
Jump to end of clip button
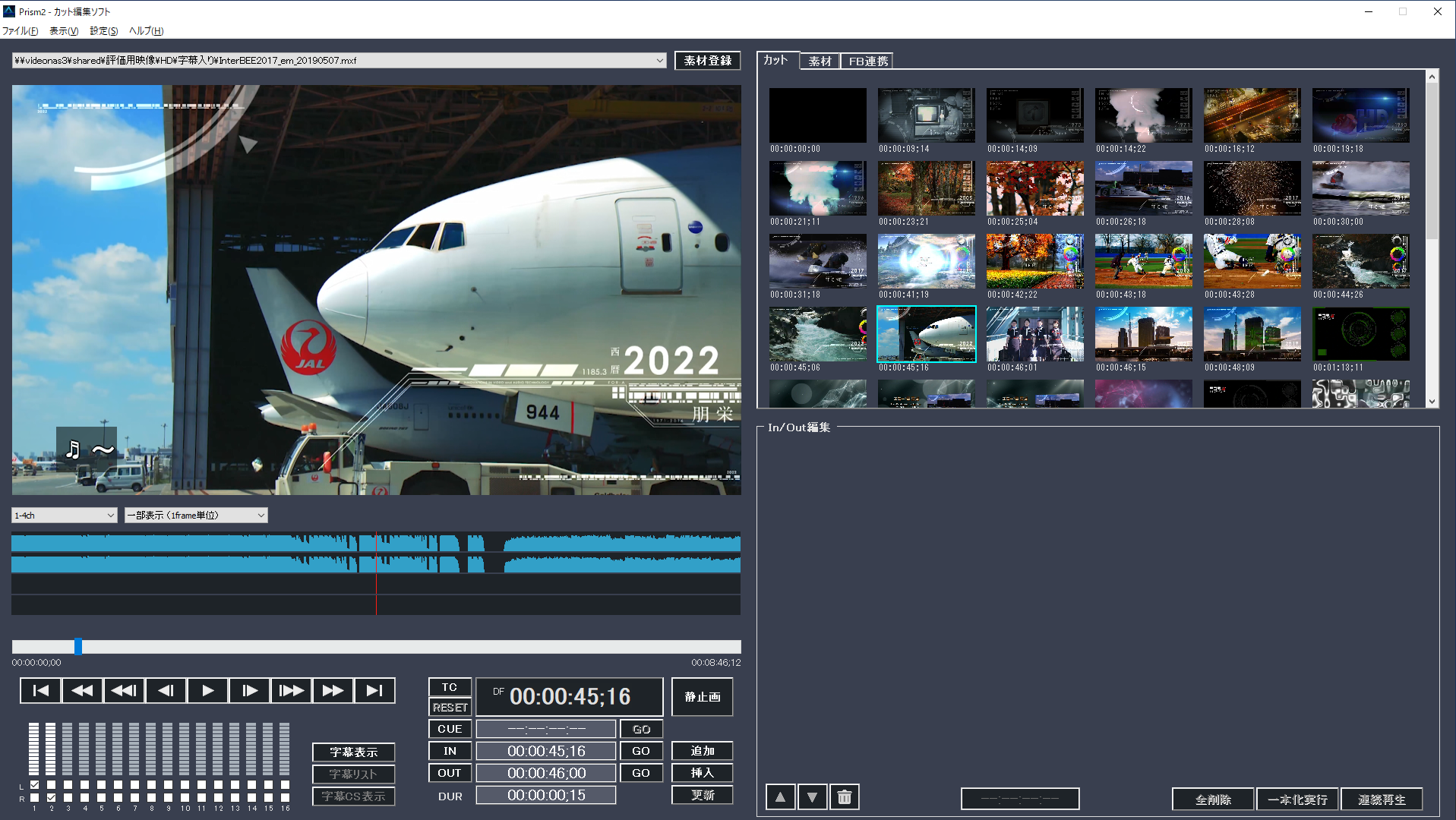click(374, 690)
